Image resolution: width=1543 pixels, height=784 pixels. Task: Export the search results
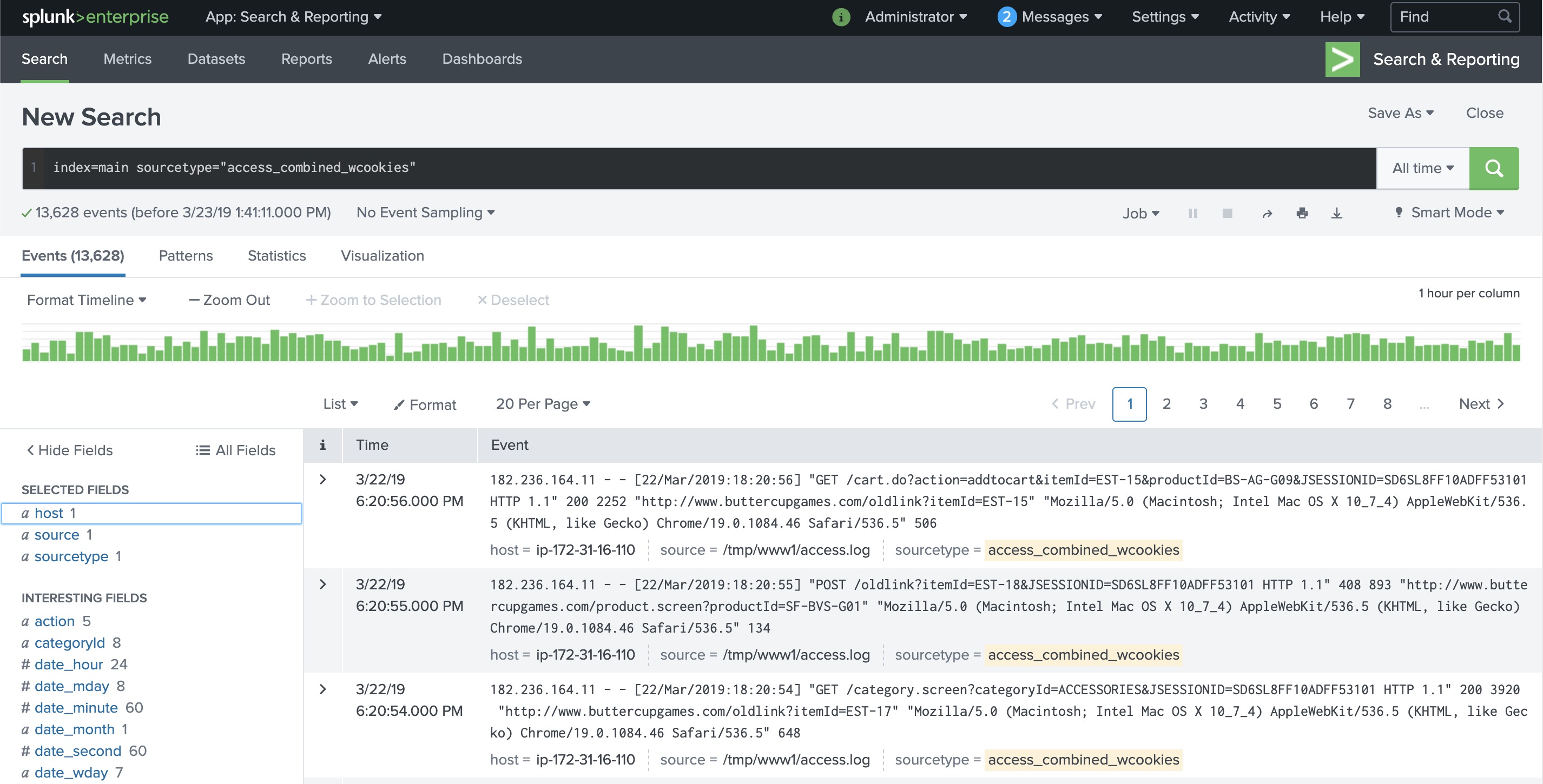(x=1337, y=213)
